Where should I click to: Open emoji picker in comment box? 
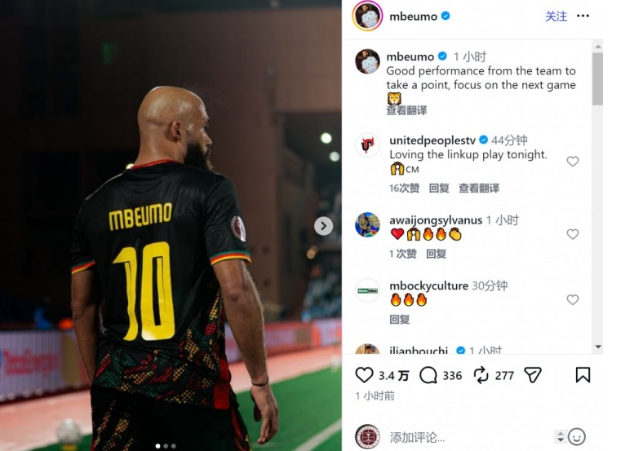(576, 437)
